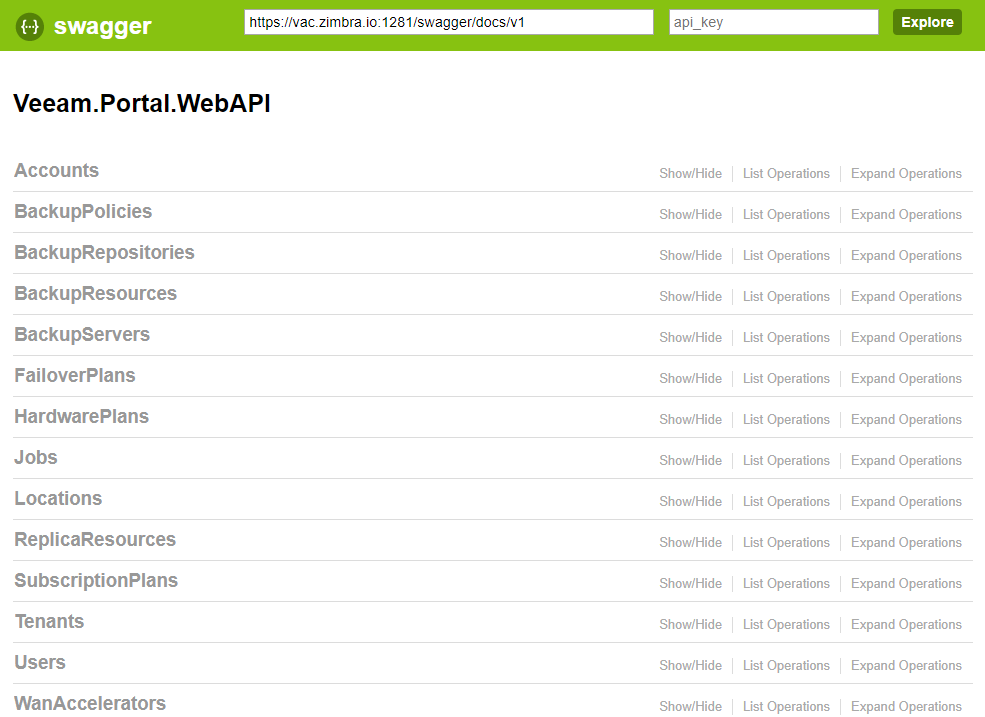
Task: Expand Operations for ReplicaResources
Action: [x=906, y=542]
